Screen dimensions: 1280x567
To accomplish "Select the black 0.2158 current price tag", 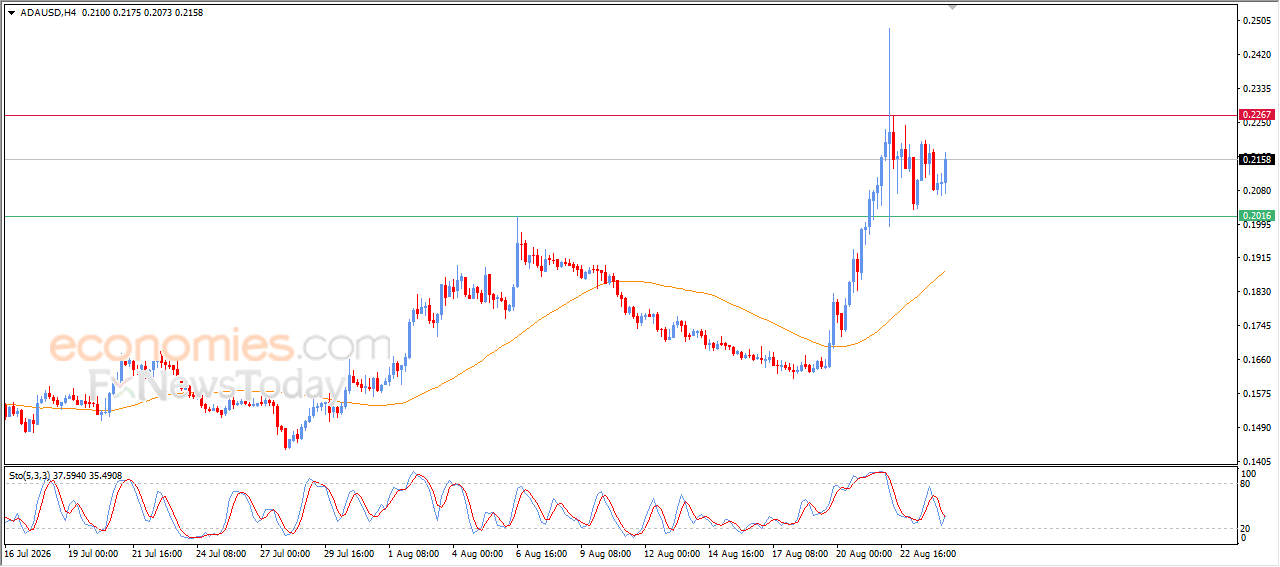I will pos(1256,159).
